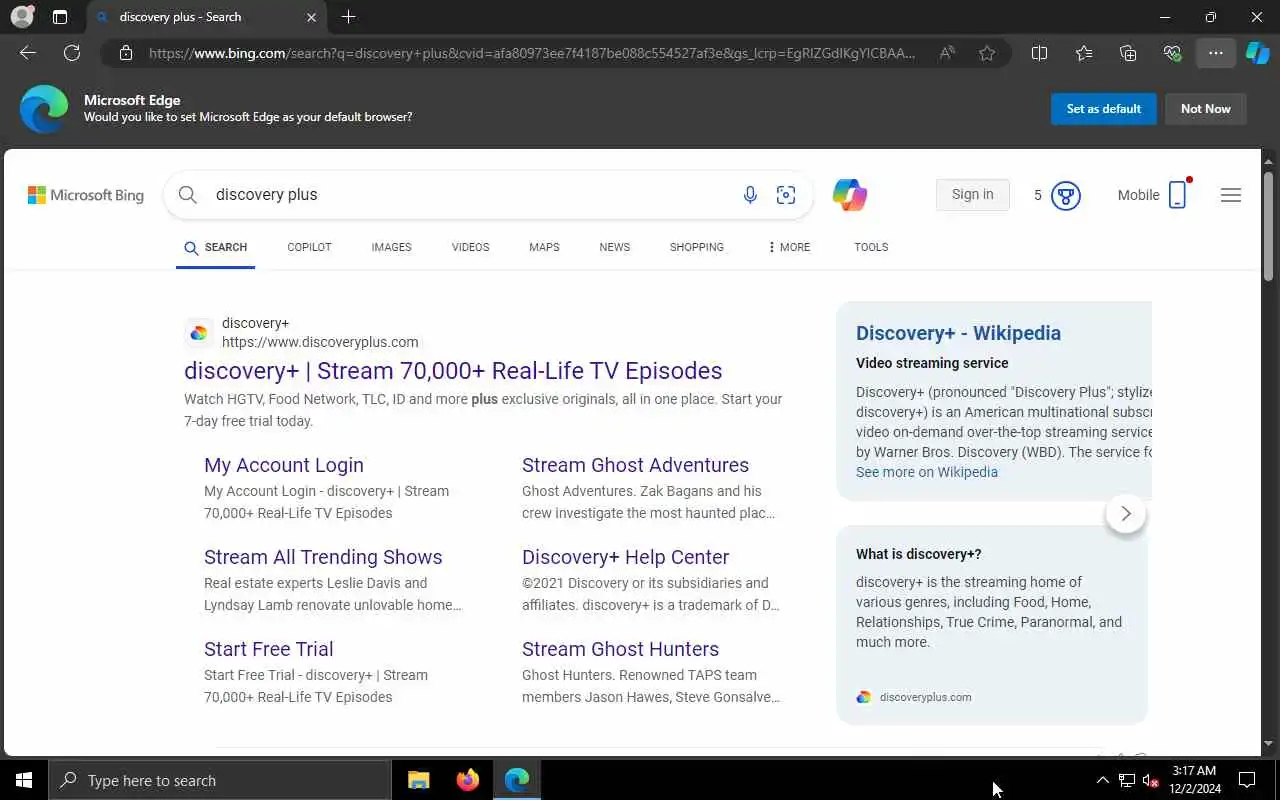Switch to the SHOPPING tab
Viewport: 1280px width, 800px height.
point(697,247)
